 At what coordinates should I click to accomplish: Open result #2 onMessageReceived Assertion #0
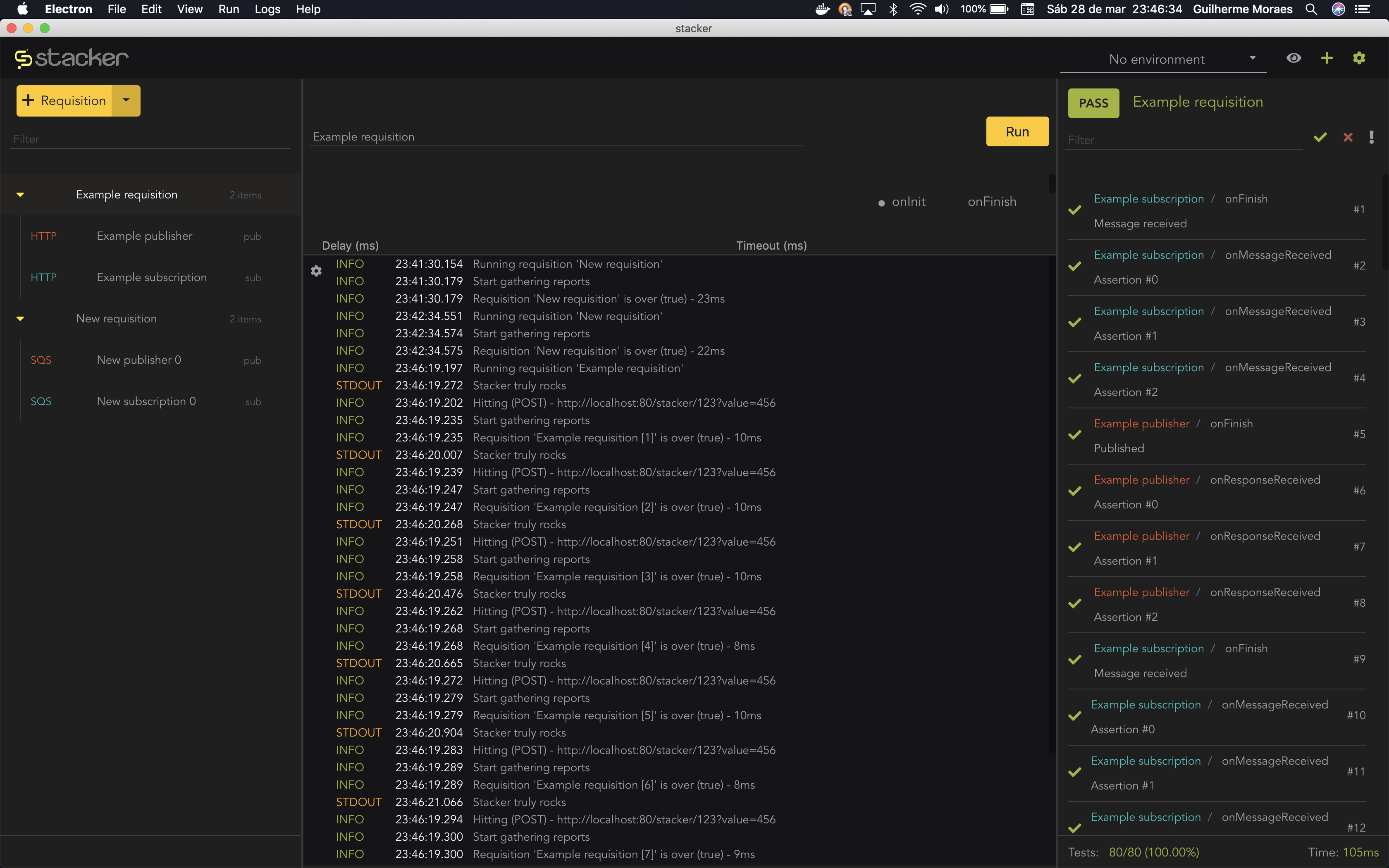pos(1216,267)
